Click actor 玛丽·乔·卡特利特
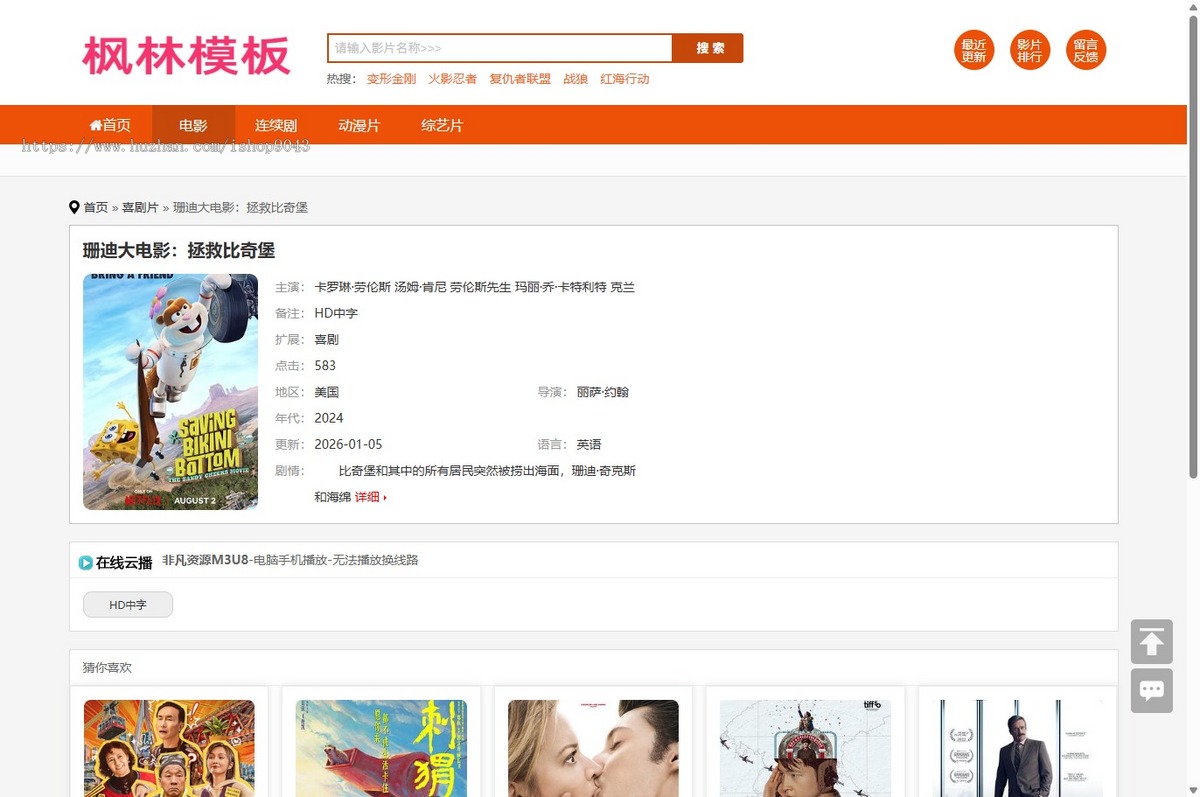 [560, 287]
